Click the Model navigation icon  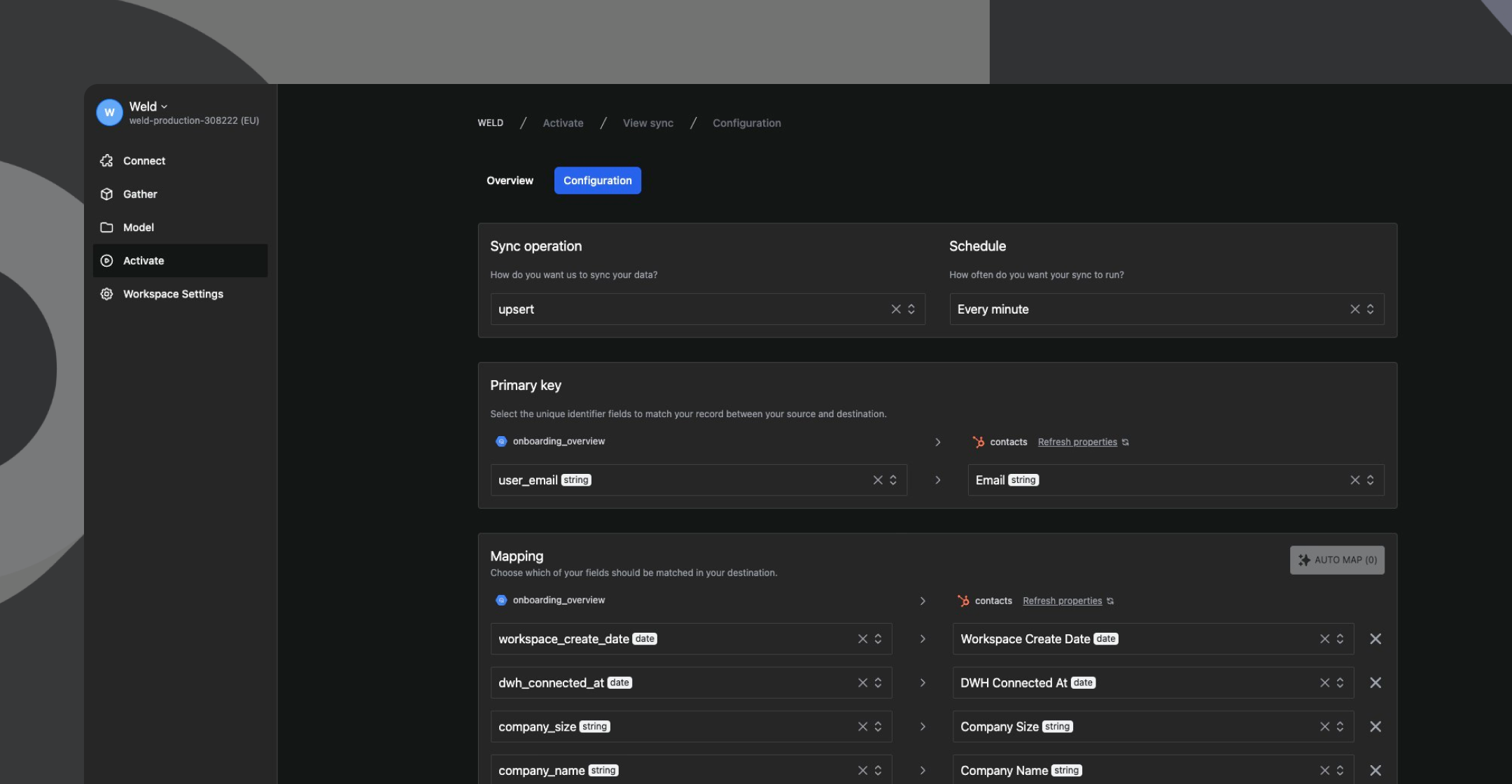(x=107, y=227)
